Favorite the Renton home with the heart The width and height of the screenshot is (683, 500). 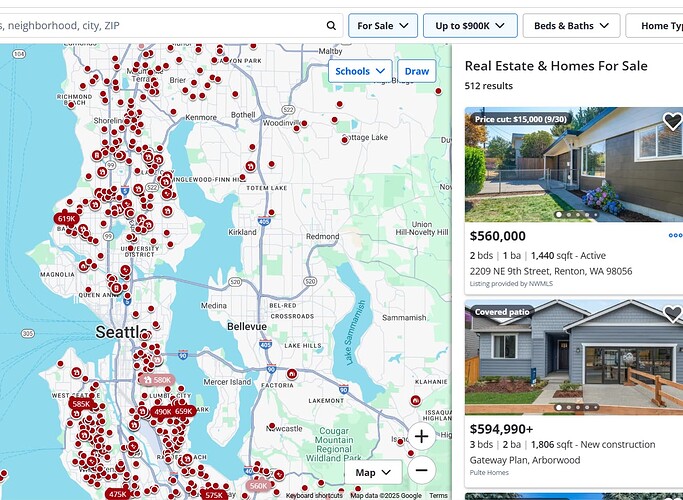672,121
